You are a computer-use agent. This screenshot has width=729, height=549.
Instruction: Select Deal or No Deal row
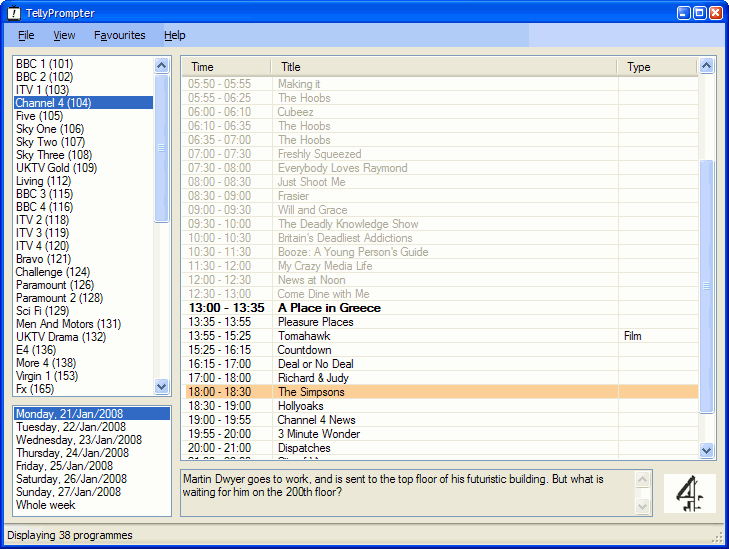pos(440,364)
